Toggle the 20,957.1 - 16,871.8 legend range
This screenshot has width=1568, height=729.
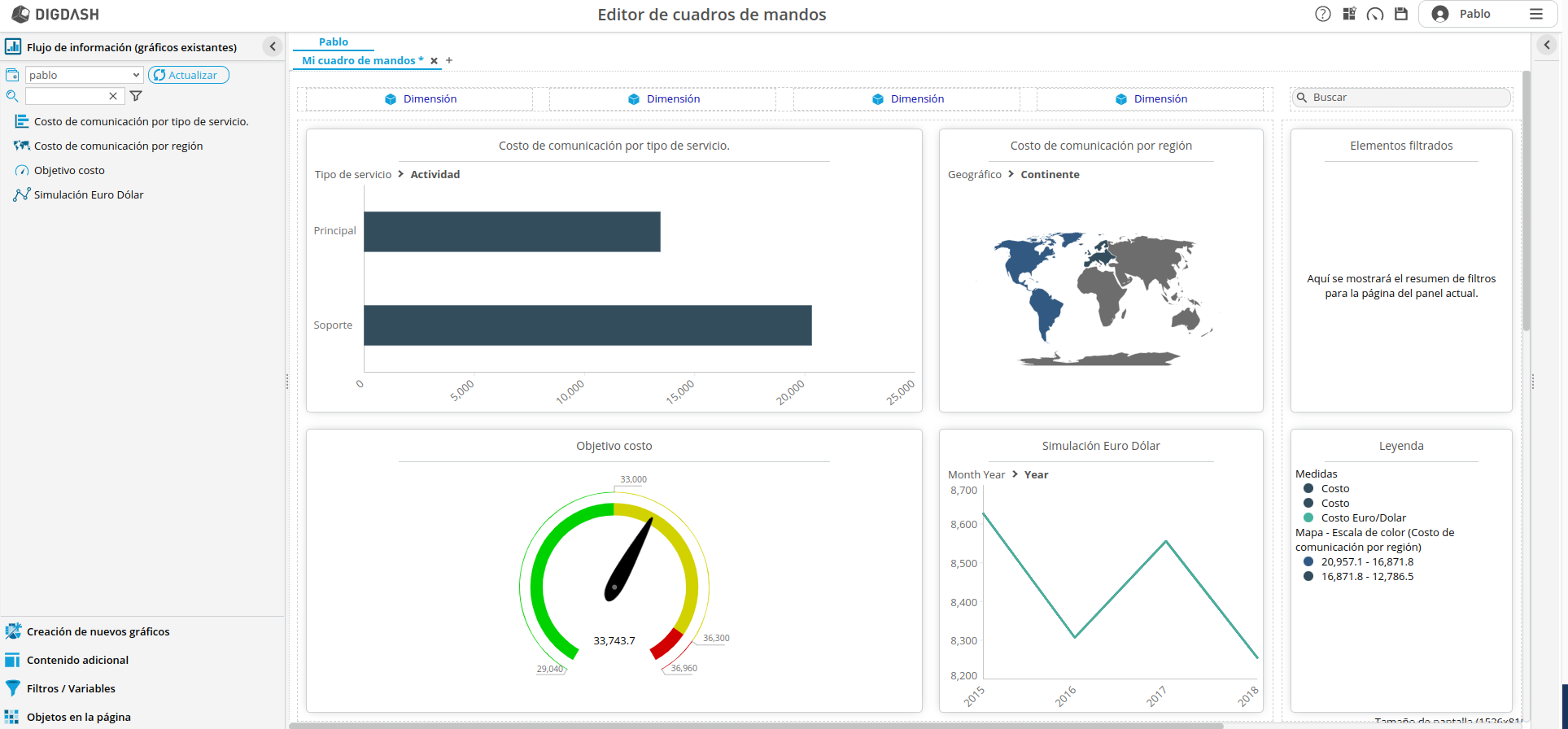click(1366, 561)
